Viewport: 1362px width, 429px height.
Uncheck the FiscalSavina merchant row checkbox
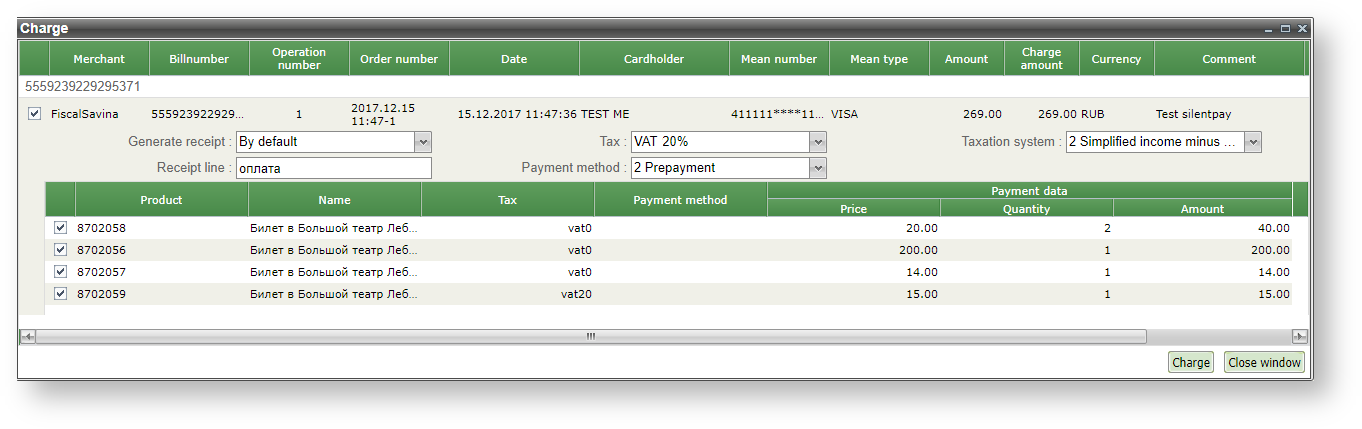coord(35,114)
